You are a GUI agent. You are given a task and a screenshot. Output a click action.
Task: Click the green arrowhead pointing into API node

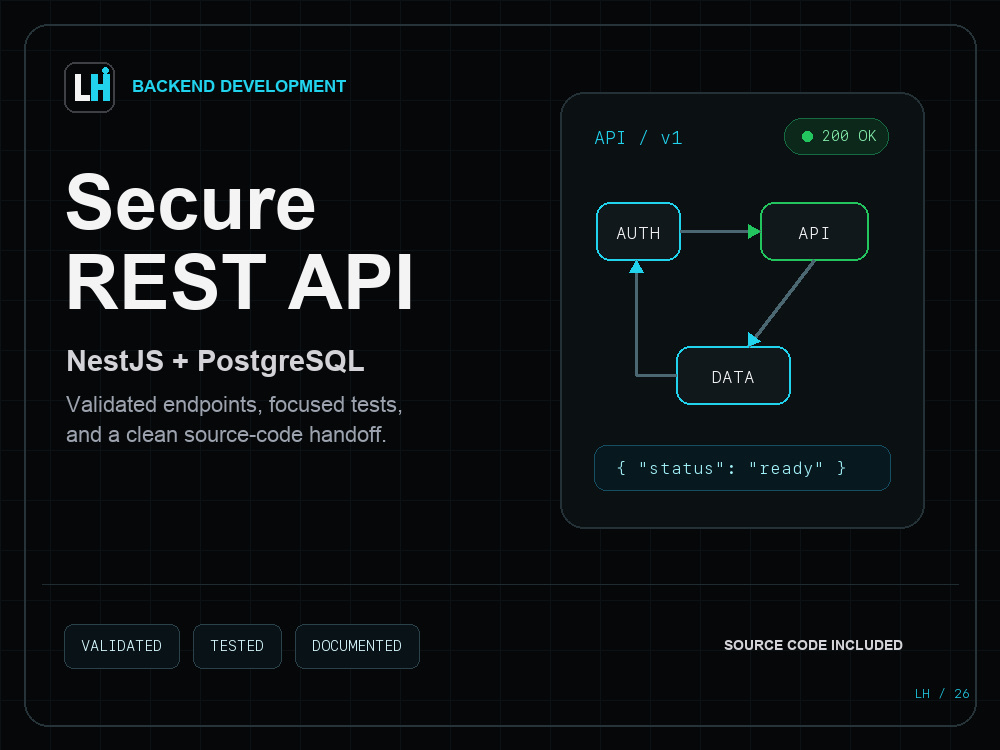(754, 232)
